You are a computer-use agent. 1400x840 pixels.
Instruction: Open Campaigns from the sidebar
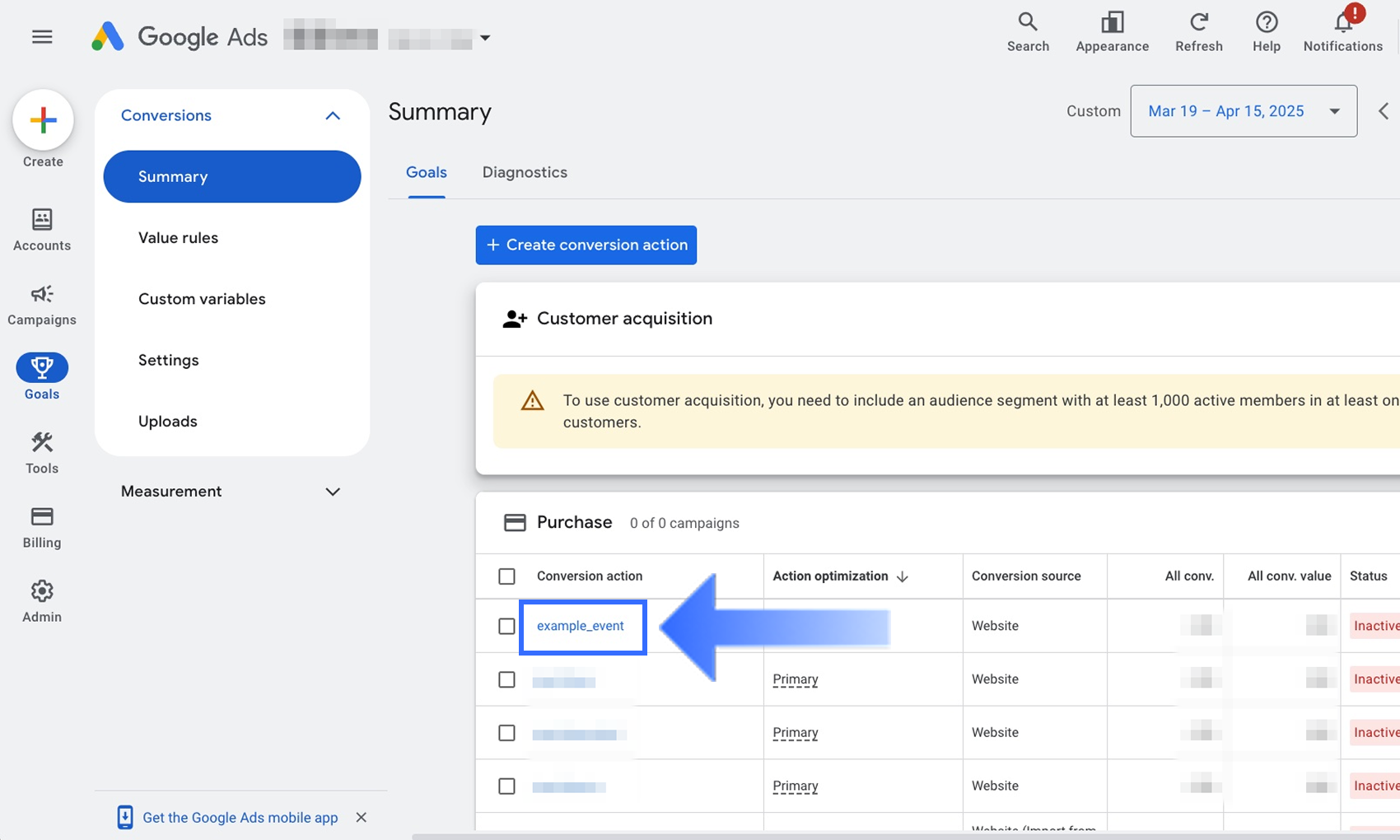coord(42,305)
